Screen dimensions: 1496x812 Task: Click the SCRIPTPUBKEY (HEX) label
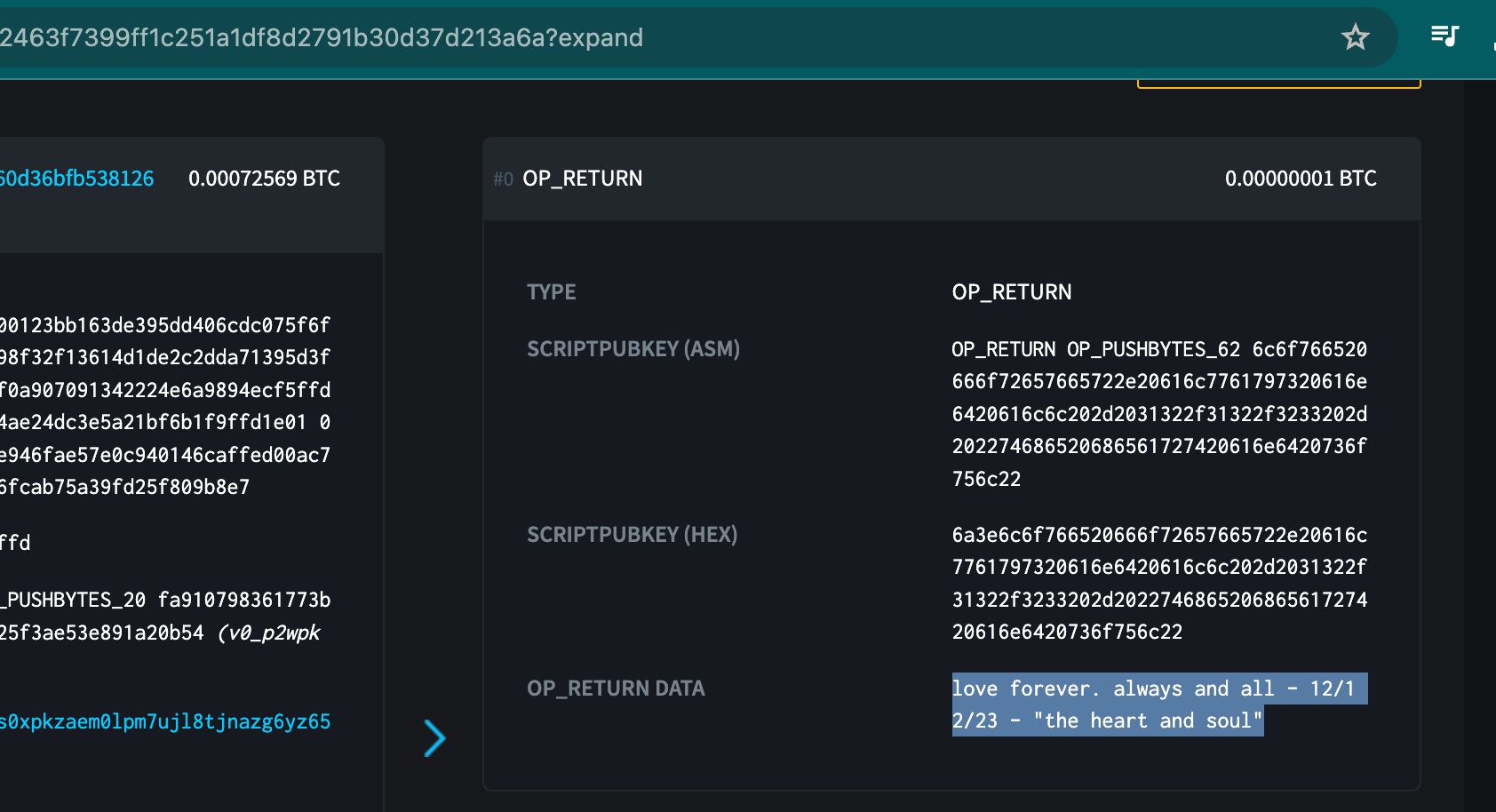pyautogui.click(x=632, y=535)
